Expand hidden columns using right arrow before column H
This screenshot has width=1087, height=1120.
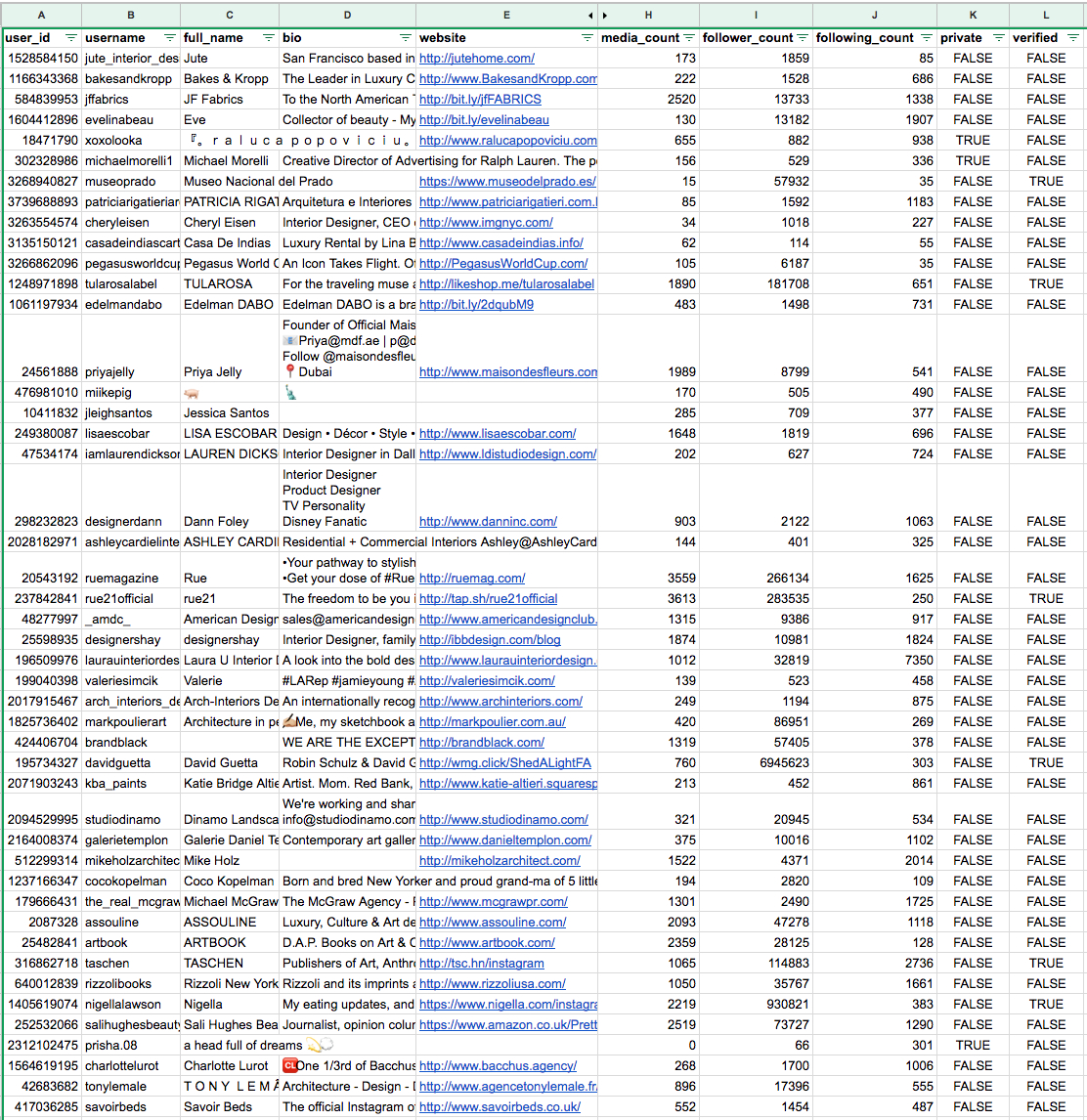pyautogui.click(x=605, y=15)
